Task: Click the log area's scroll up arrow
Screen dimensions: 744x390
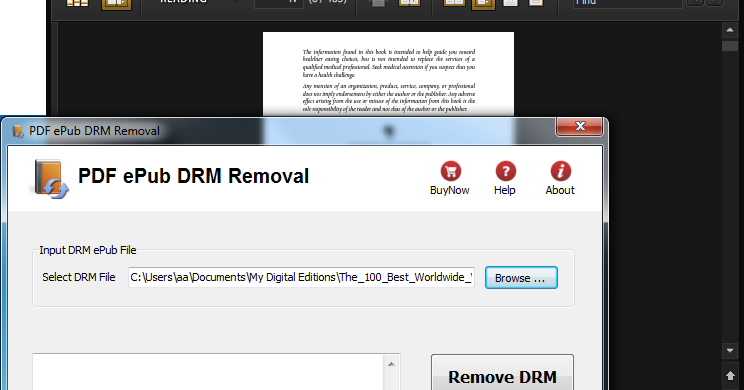Action: pyautogui.click(x=391, y=364)
